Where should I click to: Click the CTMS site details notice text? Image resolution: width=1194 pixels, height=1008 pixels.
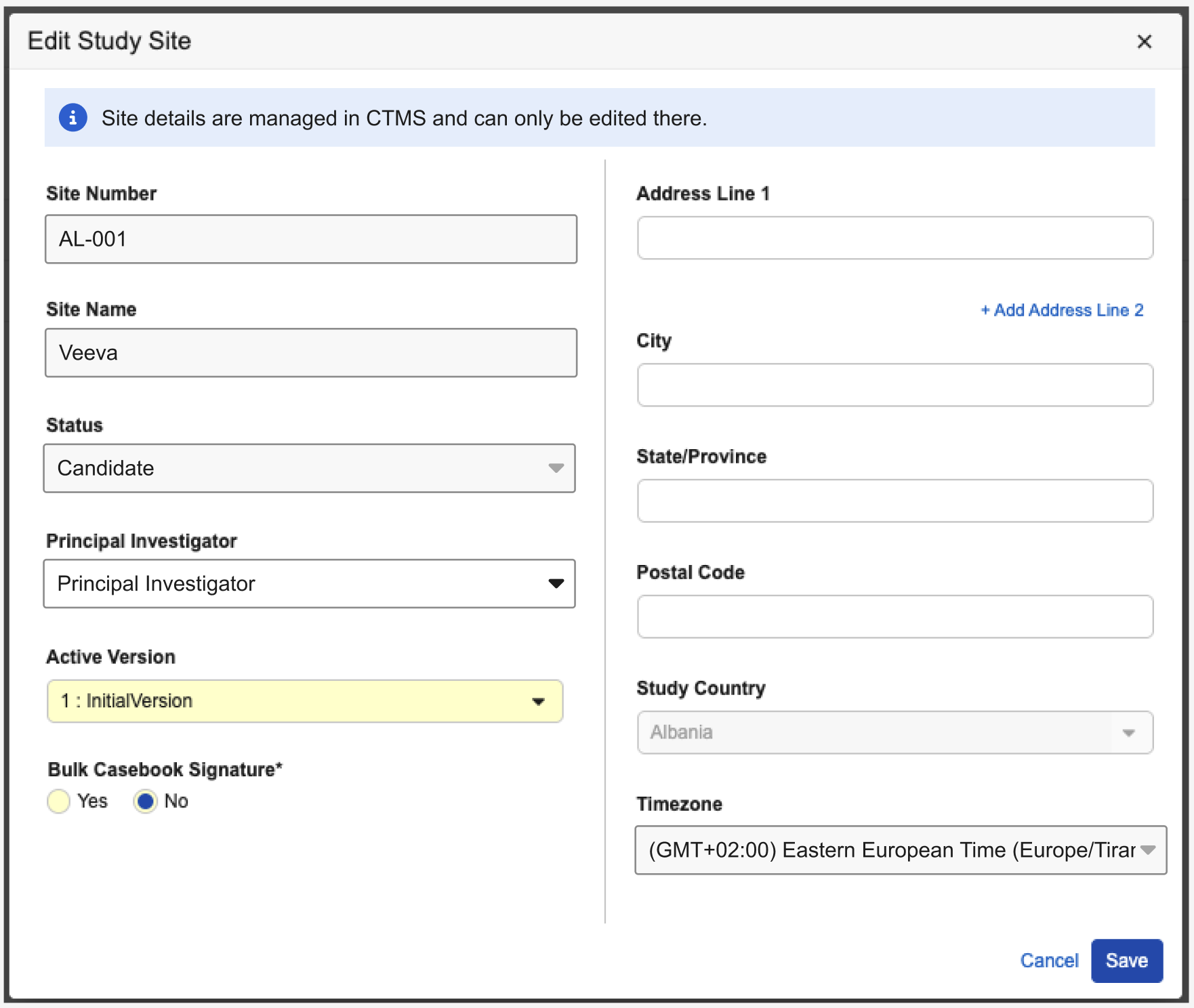[x=404, y=119]
